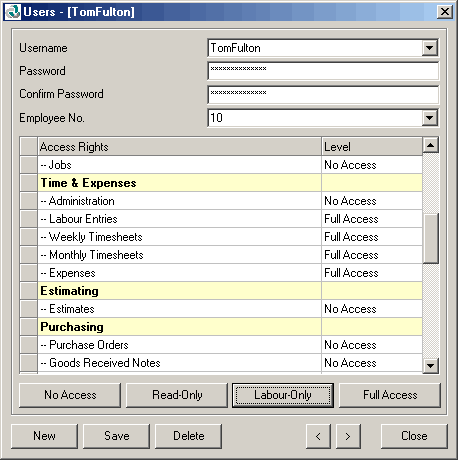The height and width of the screenshot is (460, 458).
Task: Click the Password field
Action: tap(323, 71)
